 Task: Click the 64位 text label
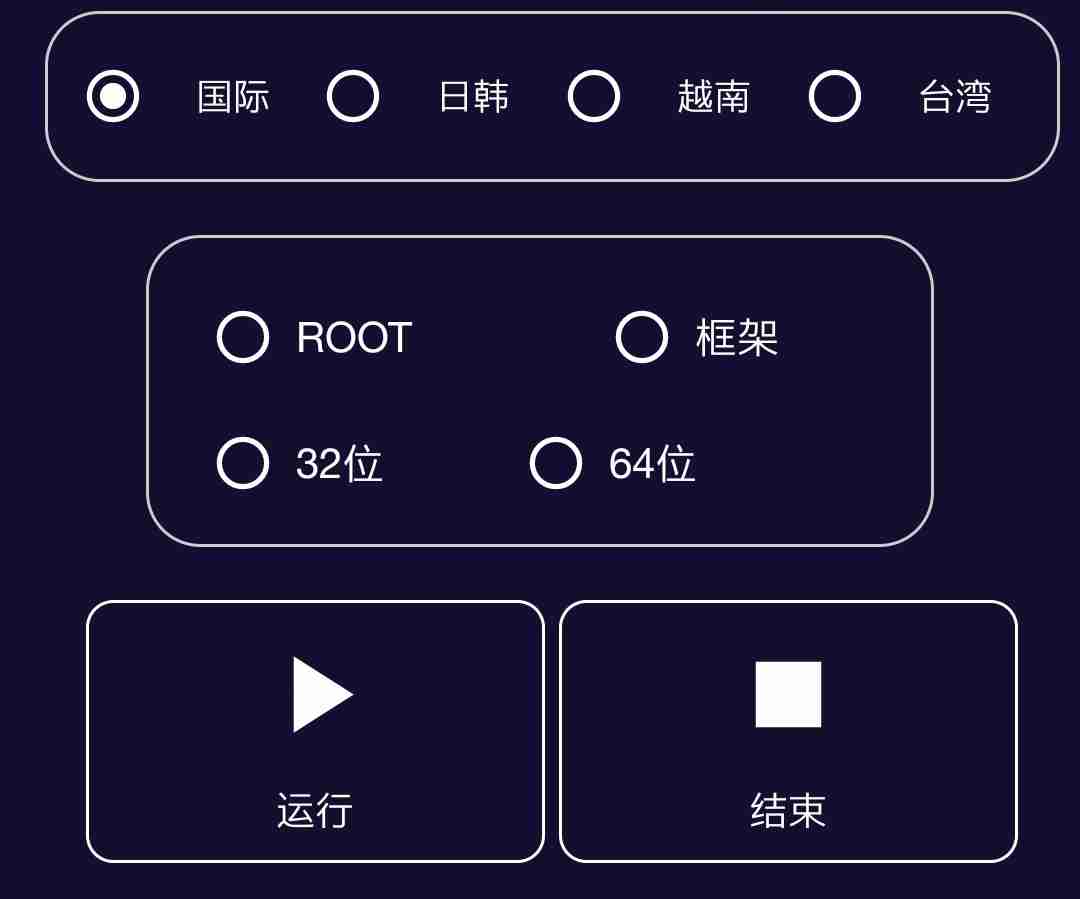point(652,464)
